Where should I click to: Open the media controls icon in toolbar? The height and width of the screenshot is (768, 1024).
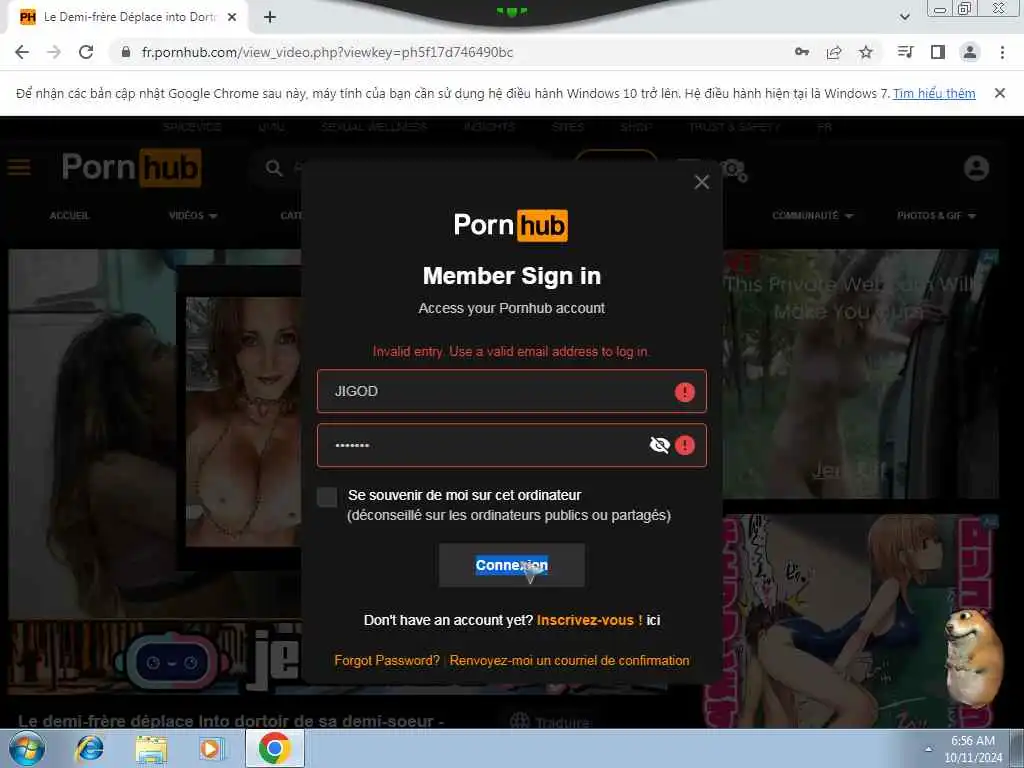tap(905, 52)
